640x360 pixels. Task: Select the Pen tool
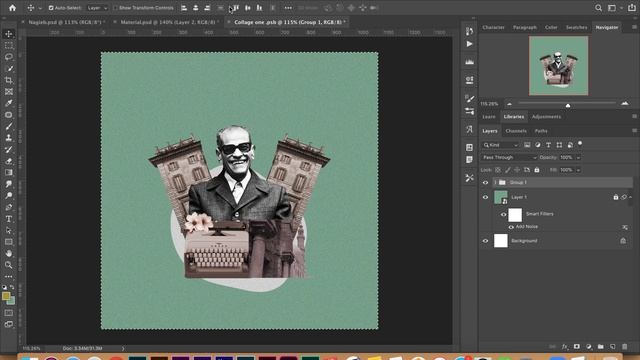point(9,207)
